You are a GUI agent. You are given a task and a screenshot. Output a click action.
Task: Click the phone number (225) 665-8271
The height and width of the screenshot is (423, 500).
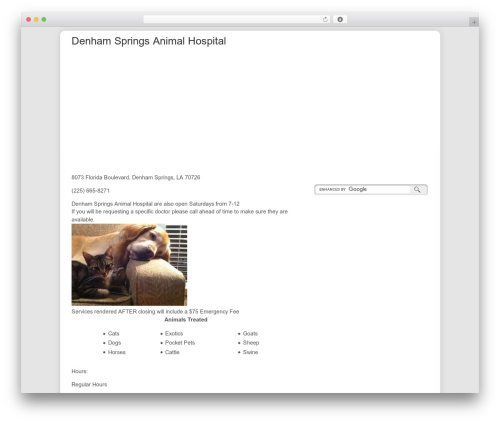[x=90, y=191]
